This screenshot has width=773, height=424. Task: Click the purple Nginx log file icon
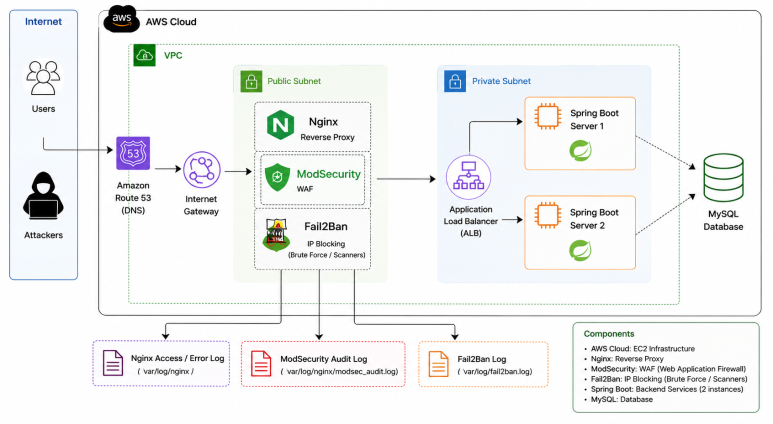point(113,363)
